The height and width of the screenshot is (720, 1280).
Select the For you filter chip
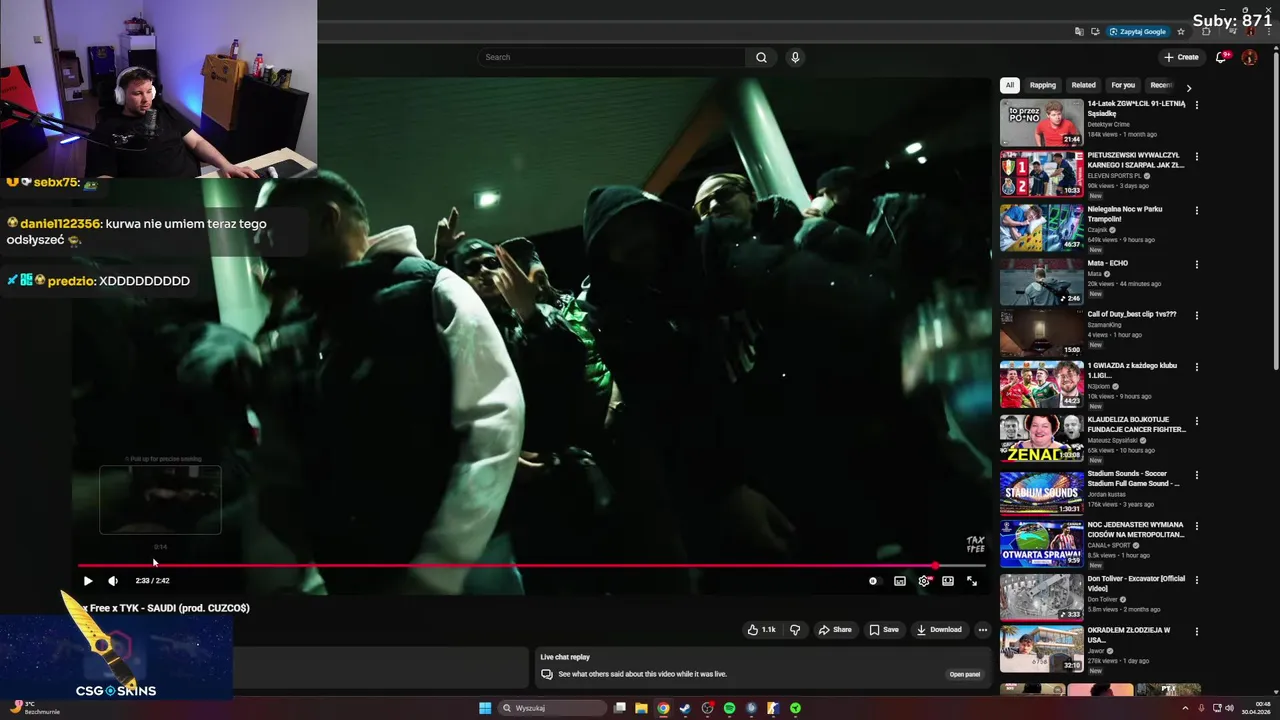coord(1123,85)
